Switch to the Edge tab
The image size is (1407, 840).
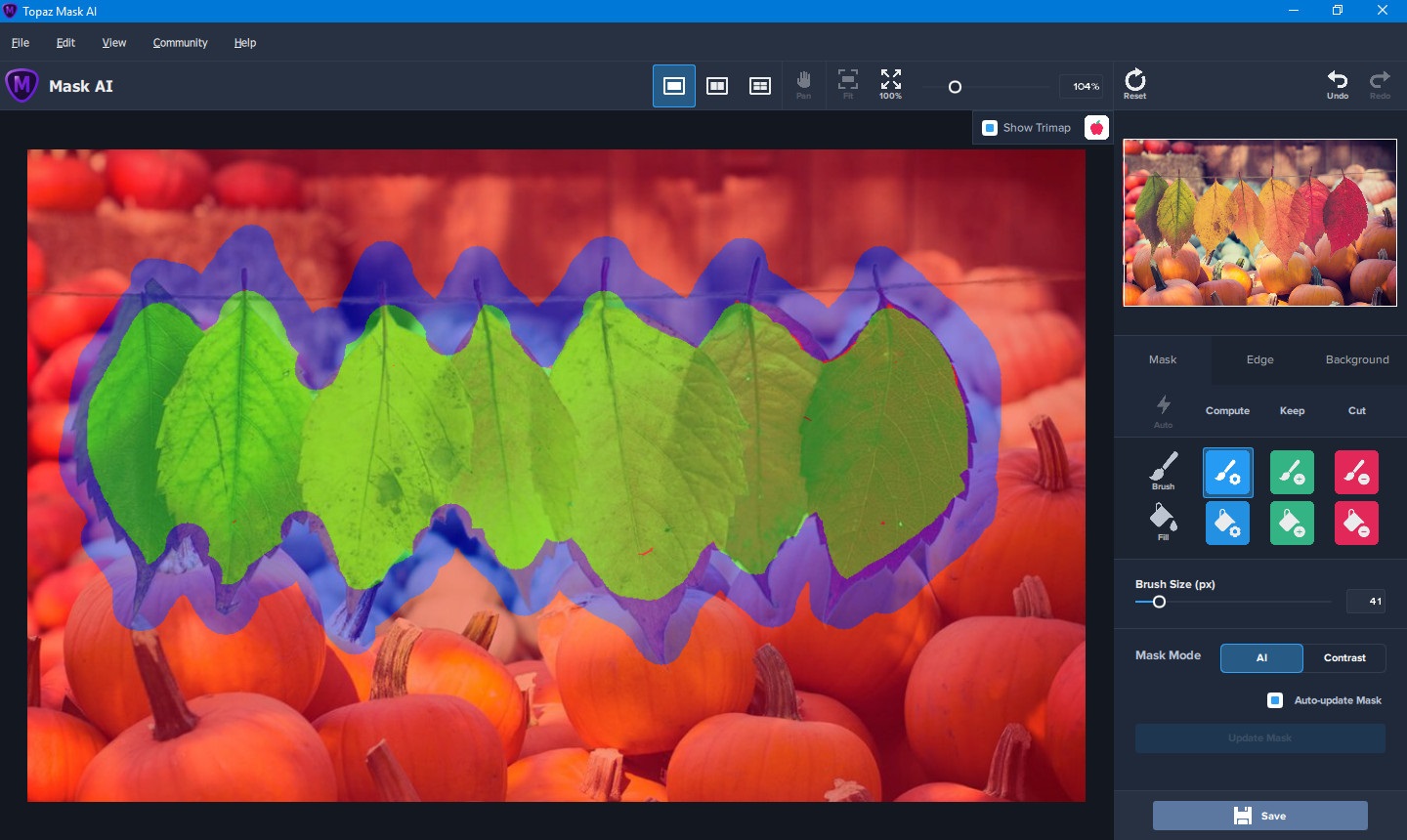[x=1260, y=359]
